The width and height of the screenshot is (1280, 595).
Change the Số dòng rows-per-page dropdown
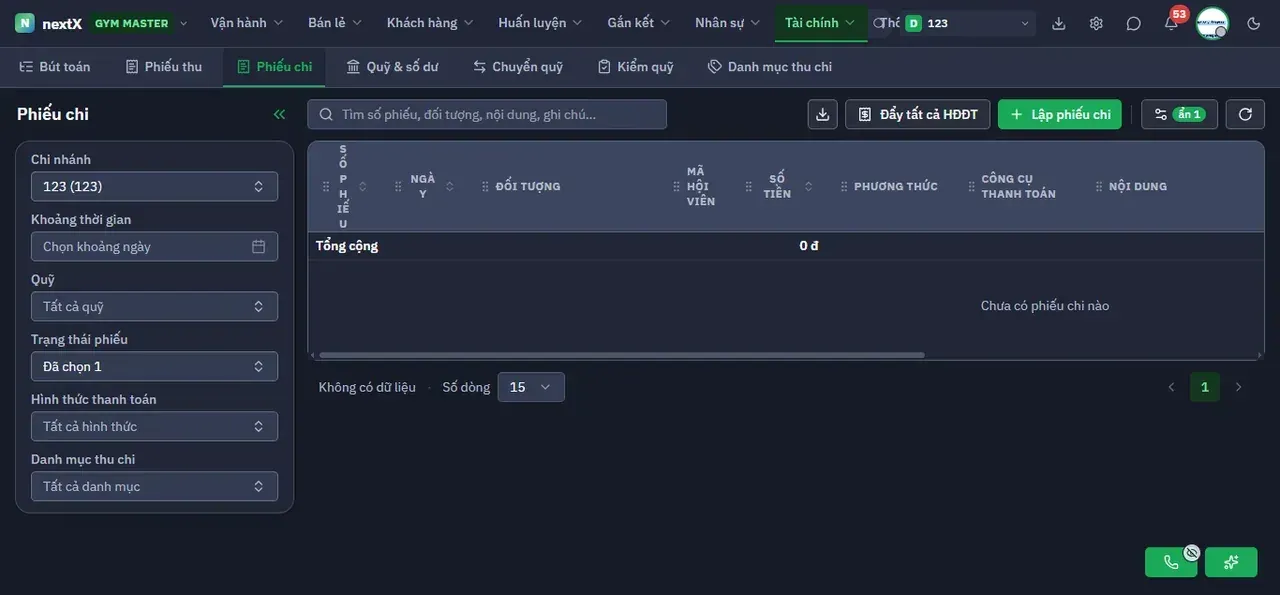tap(531, 387)
